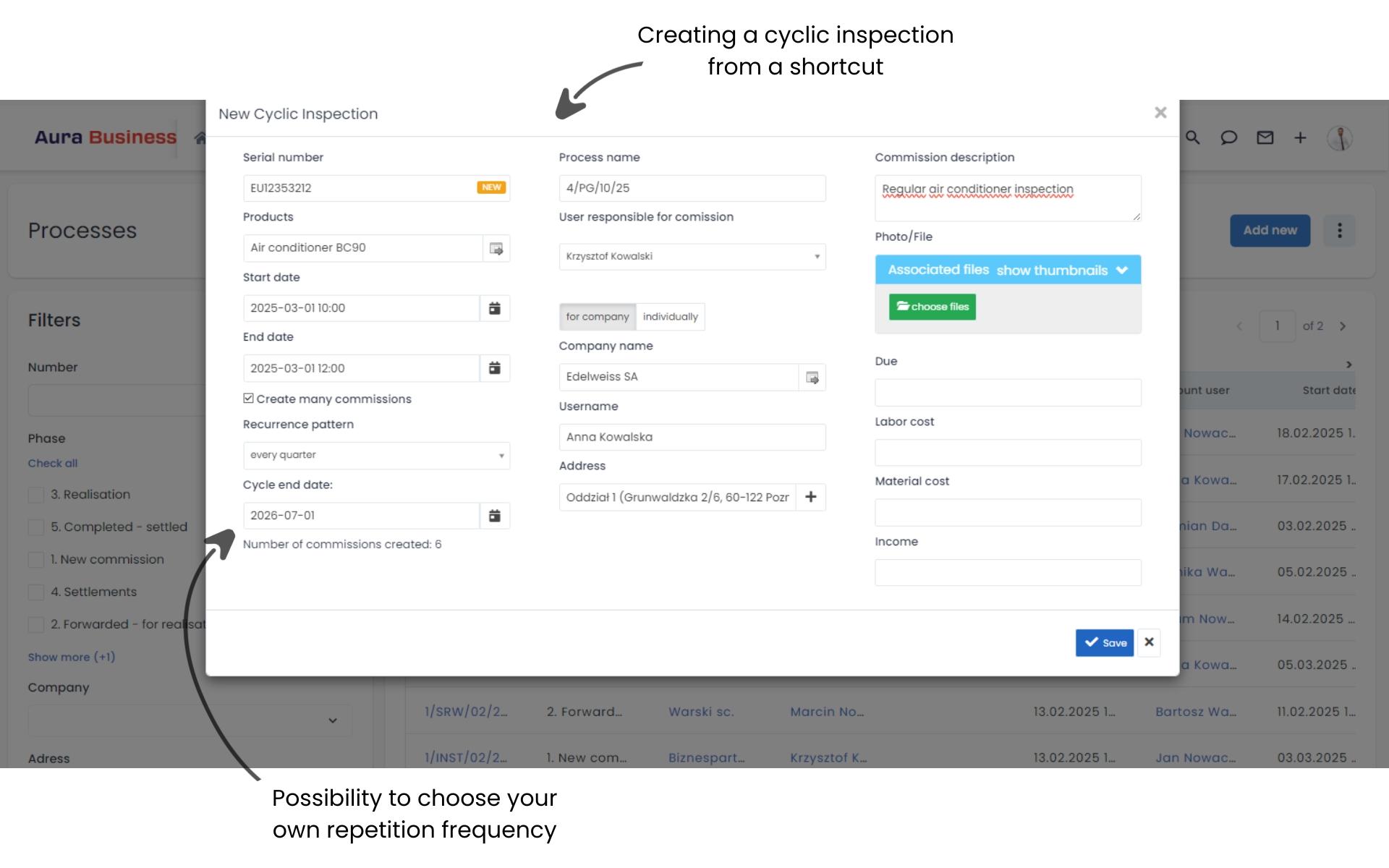Open the Start date calendar picker
This screenshot has height=868, width=1389.
pos(495,307)
